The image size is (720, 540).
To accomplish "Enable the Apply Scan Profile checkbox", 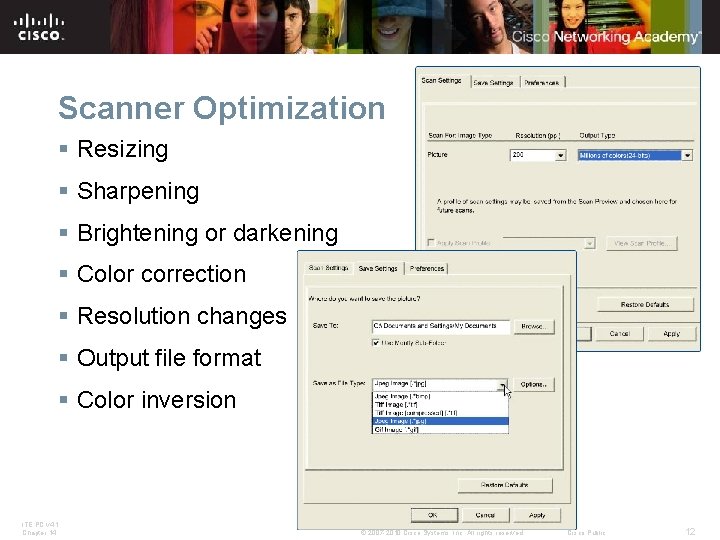I will [431, 242].
